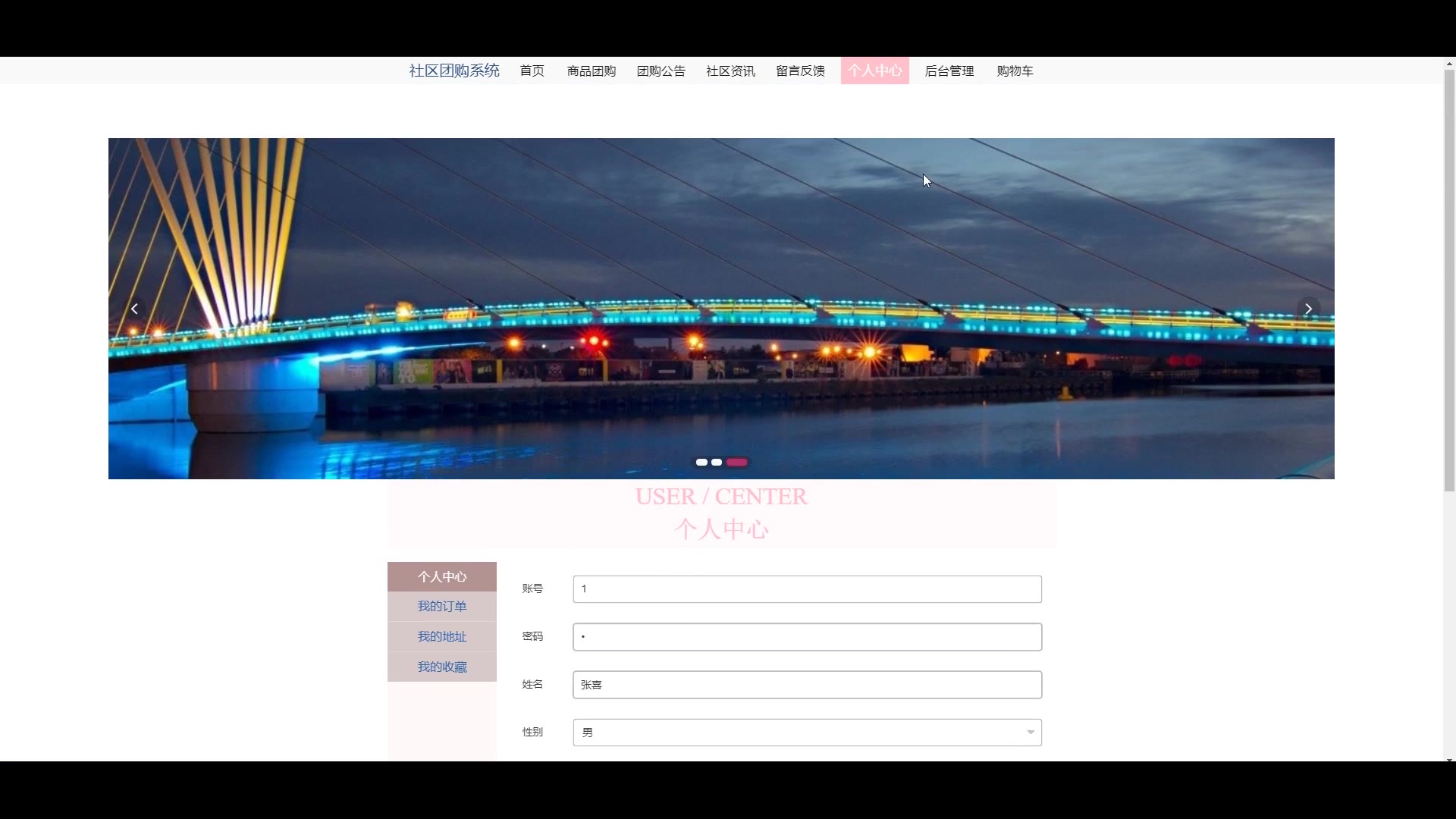Advance to the next carousel banner slide
Image resolution: width=1456 pixels, height=819 pixels.
click(1308, 309)
